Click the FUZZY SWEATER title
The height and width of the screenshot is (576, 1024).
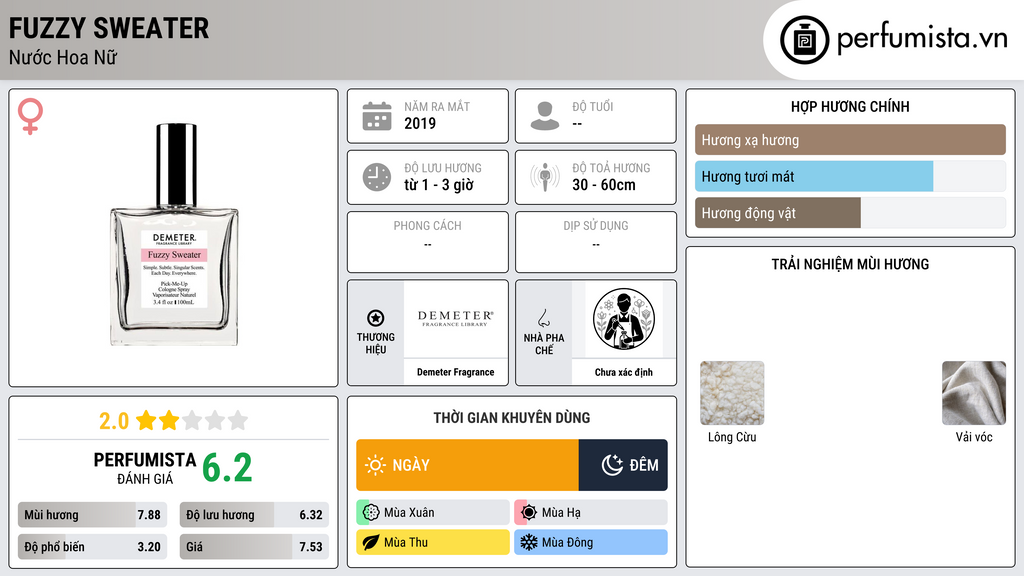[x=109, y=28]
